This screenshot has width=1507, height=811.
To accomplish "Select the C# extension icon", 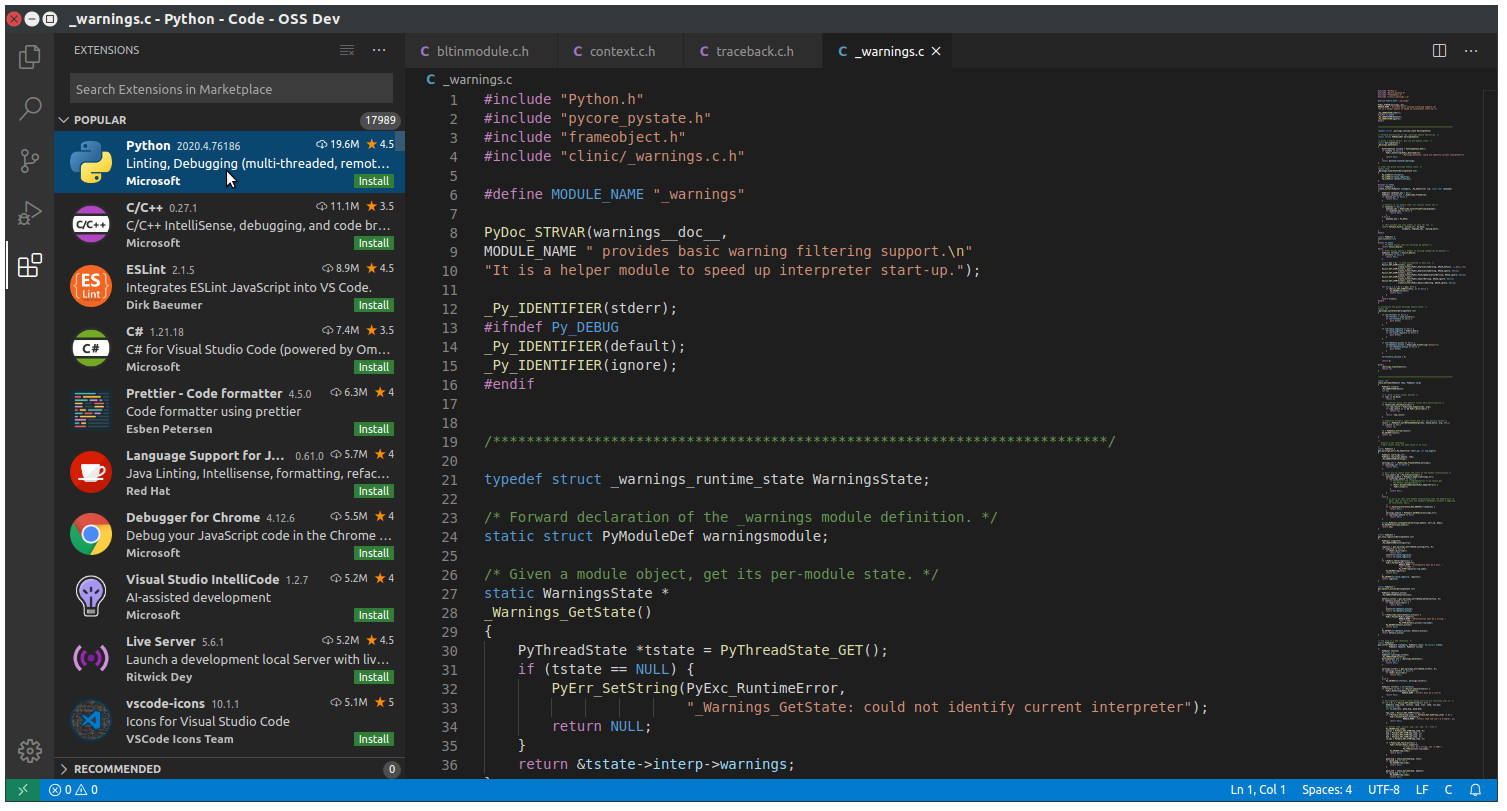I will (91, 348).
